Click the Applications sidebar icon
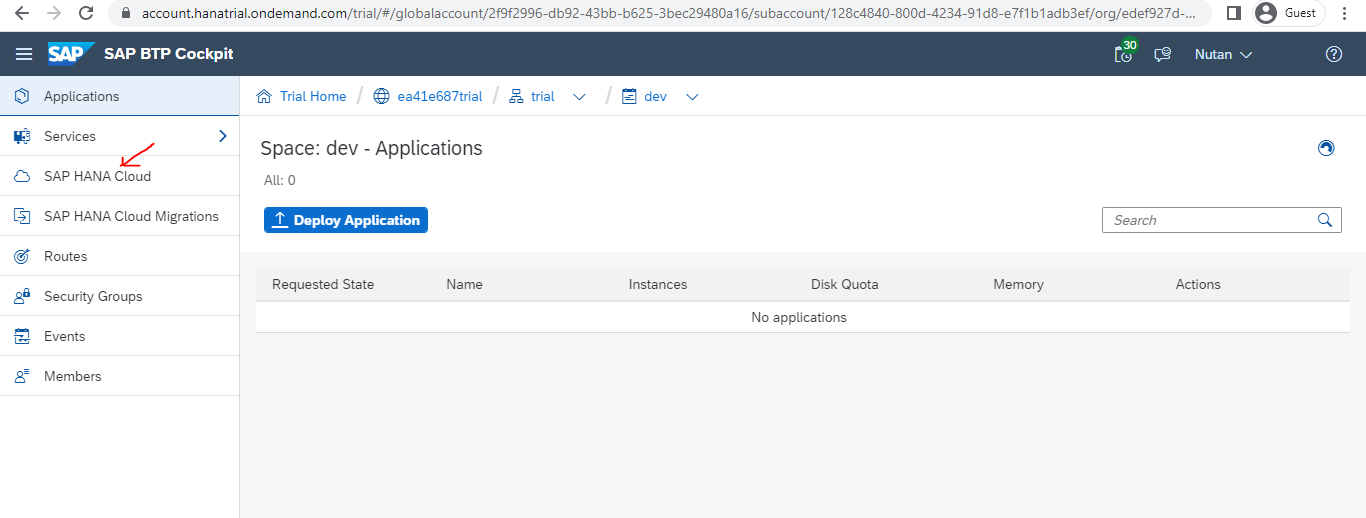This screenshot has height=518, width=1366. tap(22, 96)
